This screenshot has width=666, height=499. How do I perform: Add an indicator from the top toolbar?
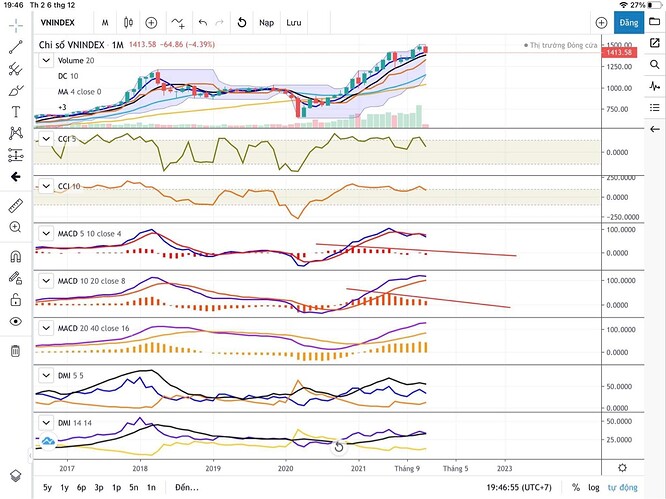point(178,21)
